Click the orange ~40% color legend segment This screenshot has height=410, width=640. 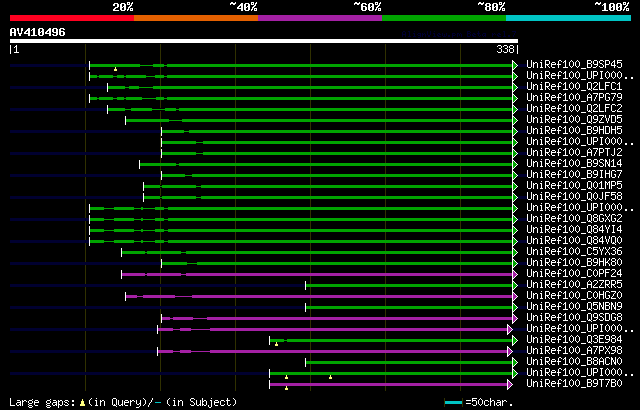(x=196, y=18)
